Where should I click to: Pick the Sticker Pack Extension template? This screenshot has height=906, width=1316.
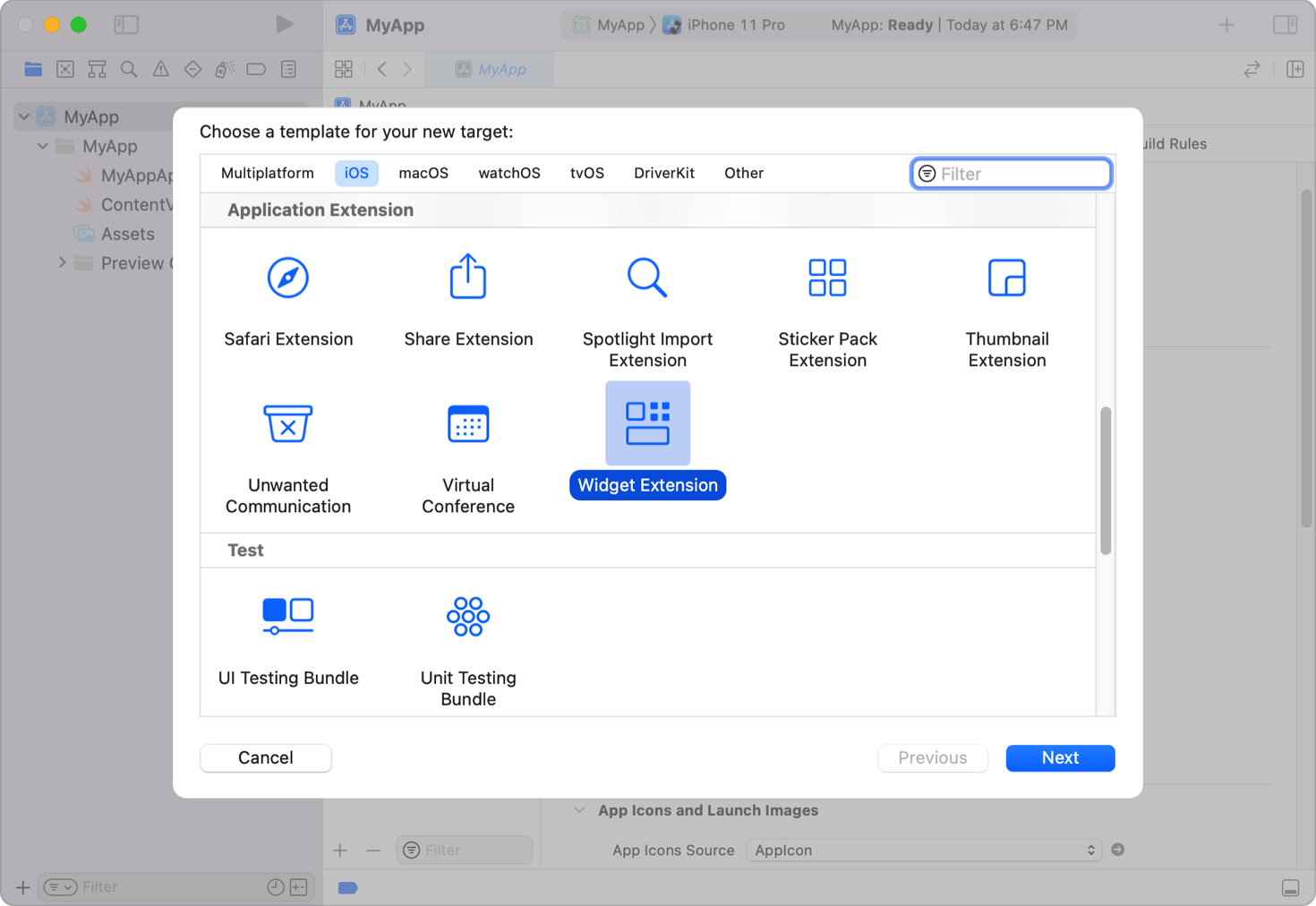tap(827, 311)
